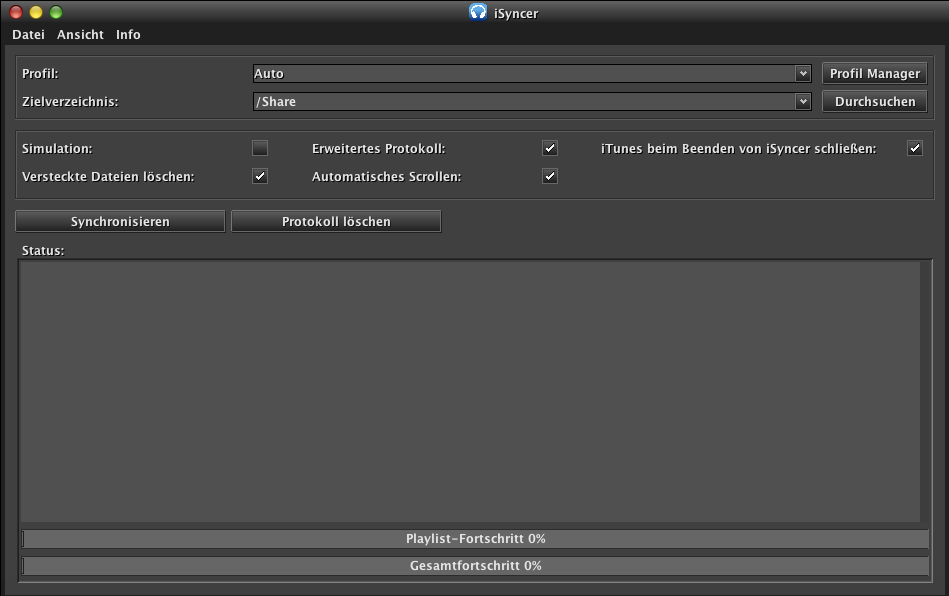949x596 pixels.
Task: Click the Playlist-Fortschritt progress bar
Action: point(475,539)
